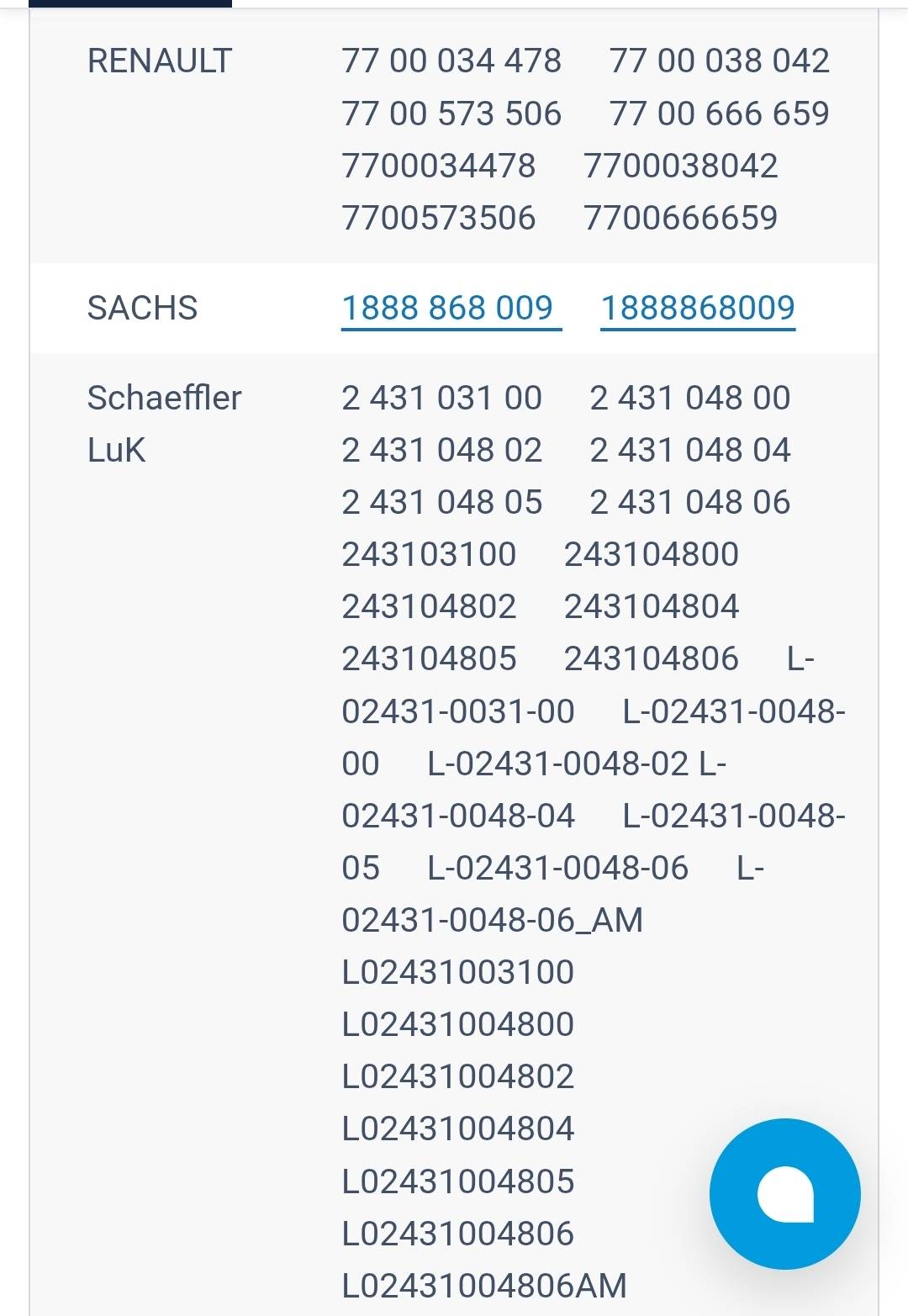Follow the SACHS 1888868009 link
Image resolution: width=908 pixels, height=1316 pixels.
point(698,308)
